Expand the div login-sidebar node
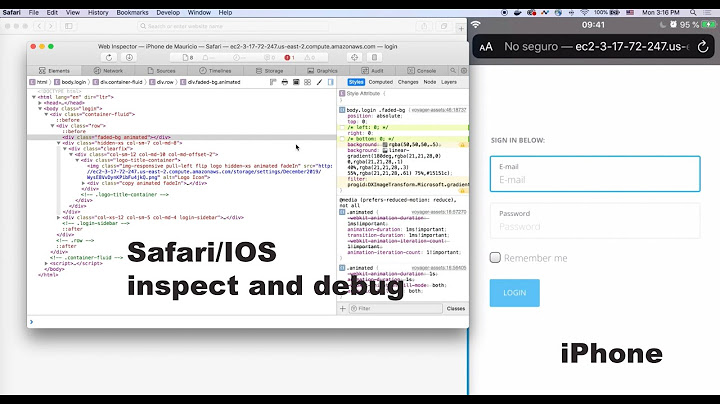The width and height of the screenshot is (720, 404). point(59,218)
